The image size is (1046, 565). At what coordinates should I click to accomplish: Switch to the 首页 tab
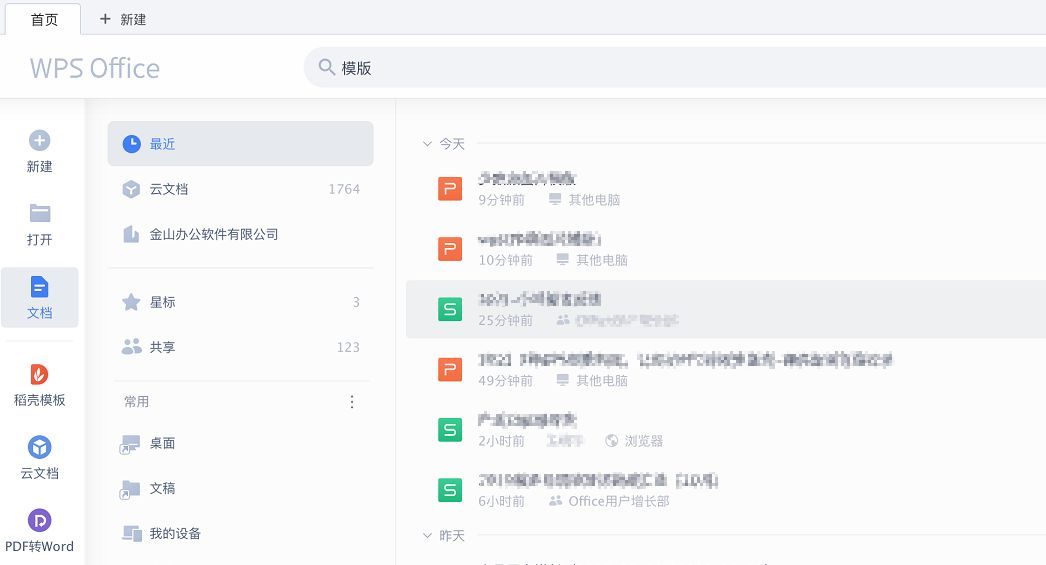pyautogui.click(x=44, y=19)
